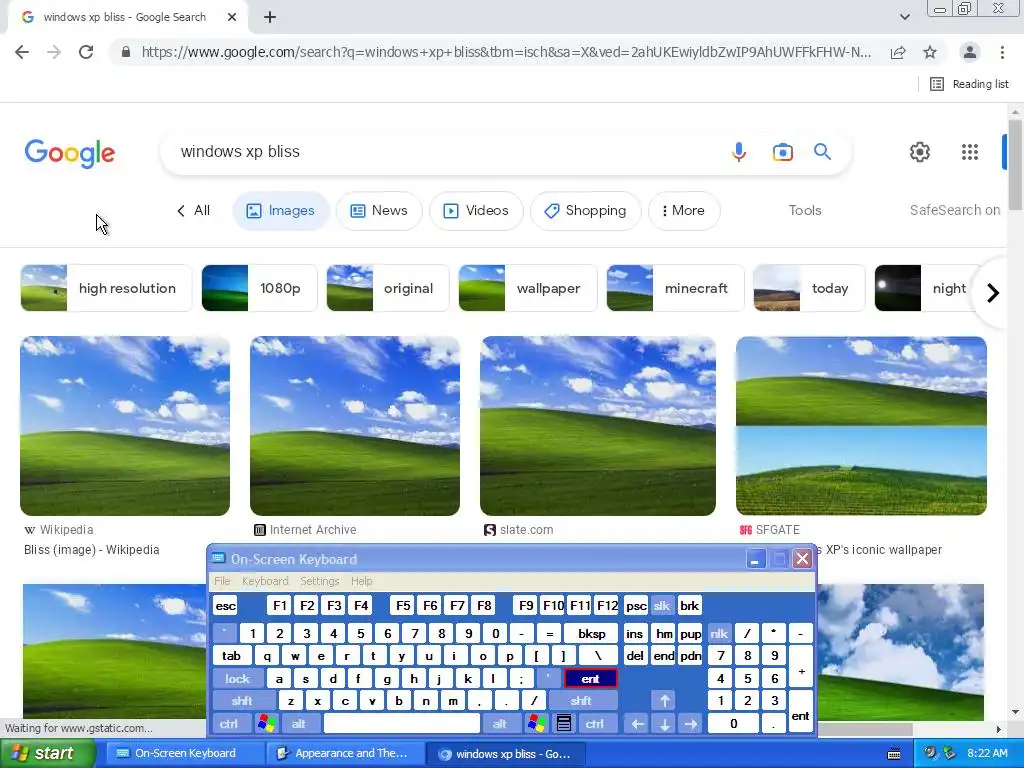Share this page from address bar
1024x768 pixels.
(898, 52)
